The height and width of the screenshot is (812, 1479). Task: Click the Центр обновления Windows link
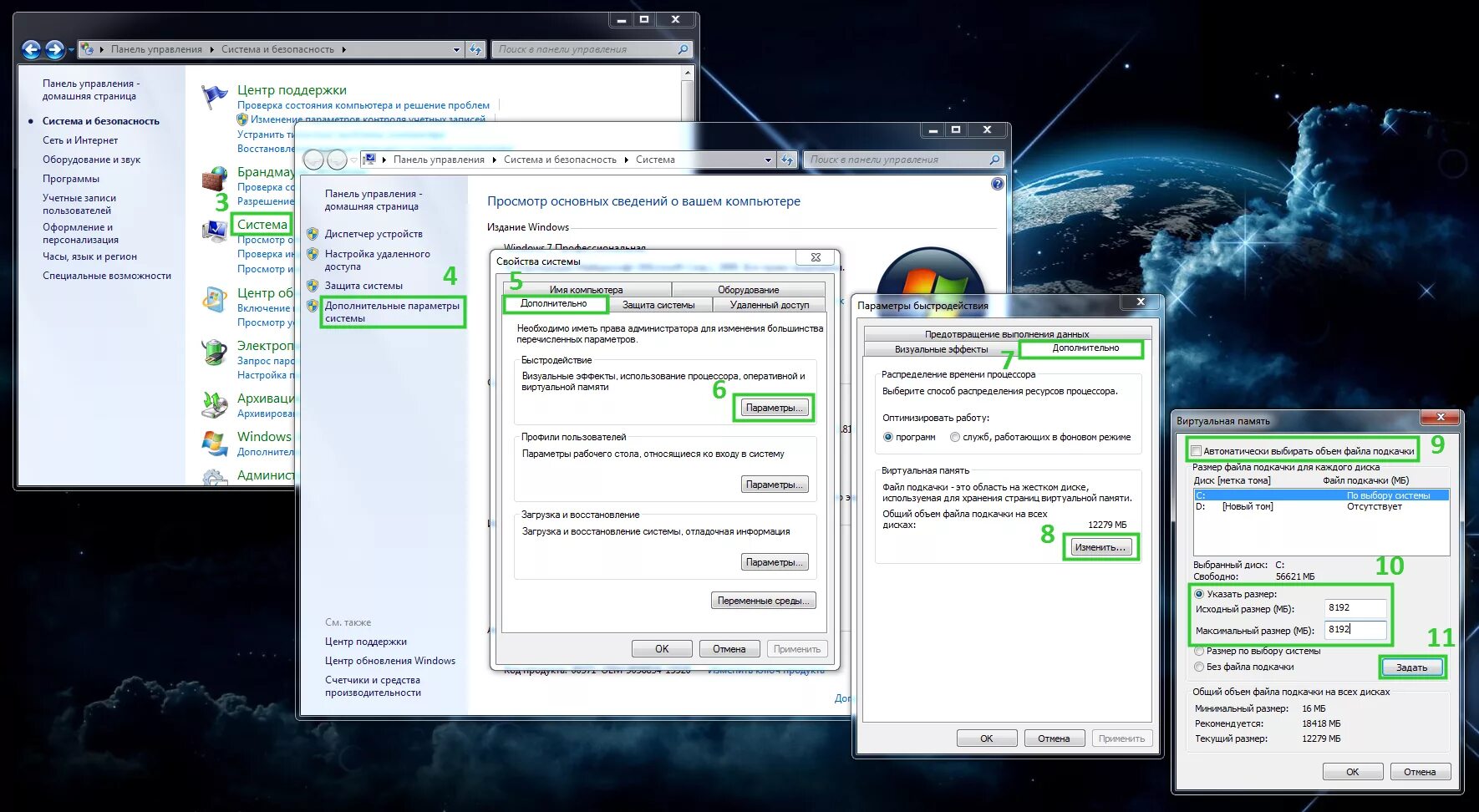coord(390,661)
